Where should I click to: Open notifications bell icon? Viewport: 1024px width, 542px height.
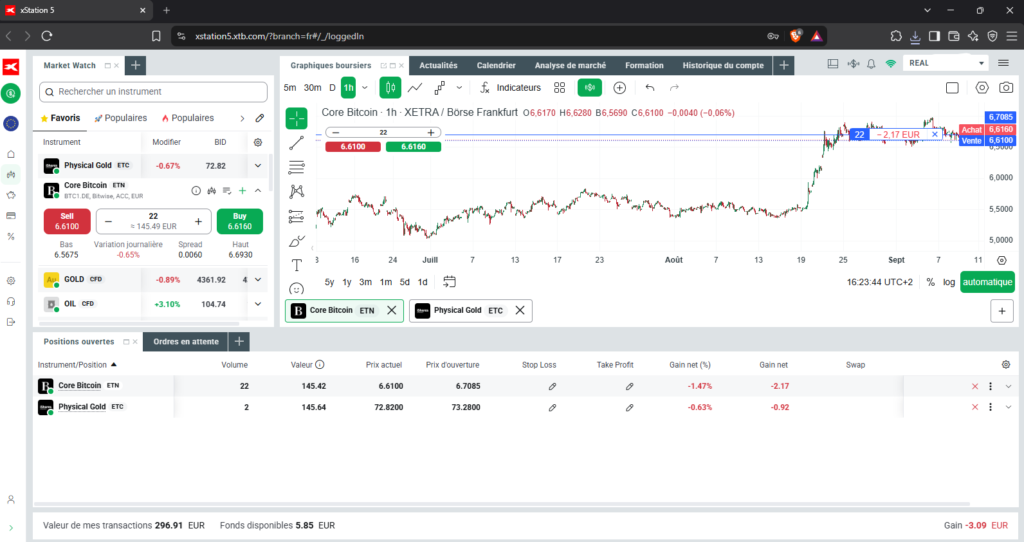point(871,64)
